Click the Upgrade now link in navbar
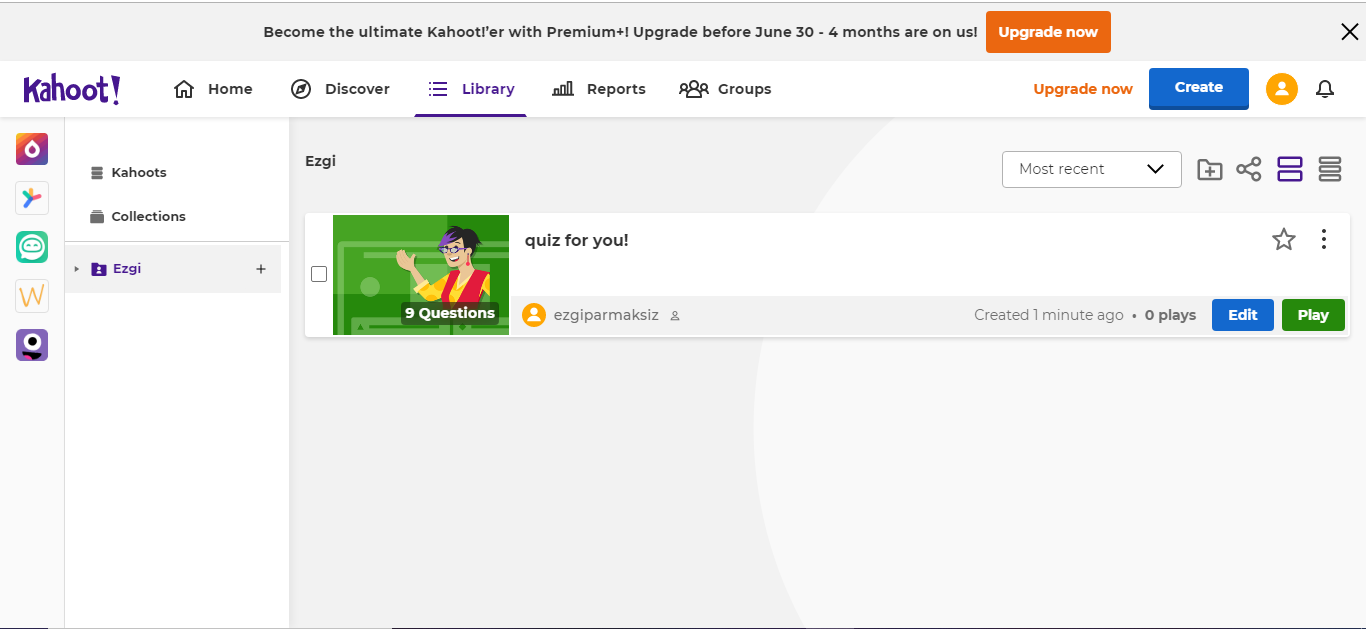Image resolution: width=1366 pixels, height=629 pixels. click(1083, 89)
